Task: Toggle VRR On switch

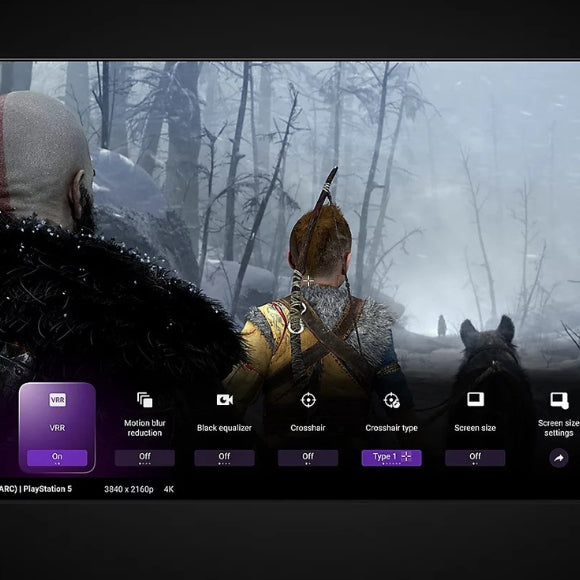Action: click(x=57, y=458)
